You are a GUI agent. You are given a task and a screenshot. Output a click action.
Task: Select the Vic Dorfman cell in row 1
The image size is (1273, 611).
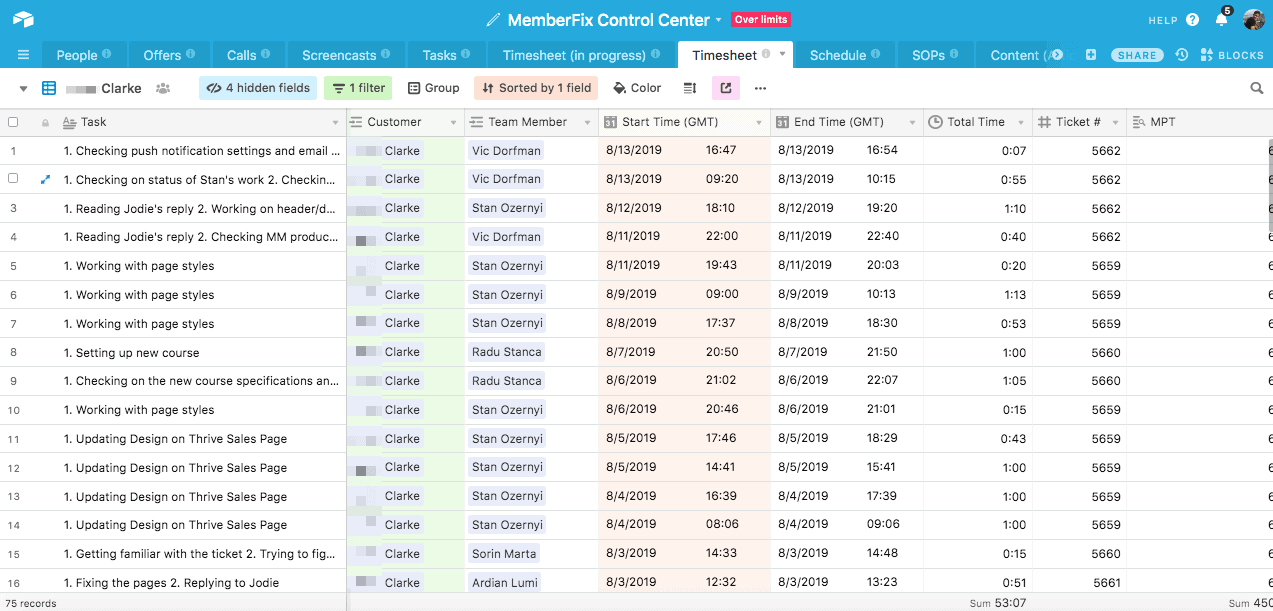[506, 151]
